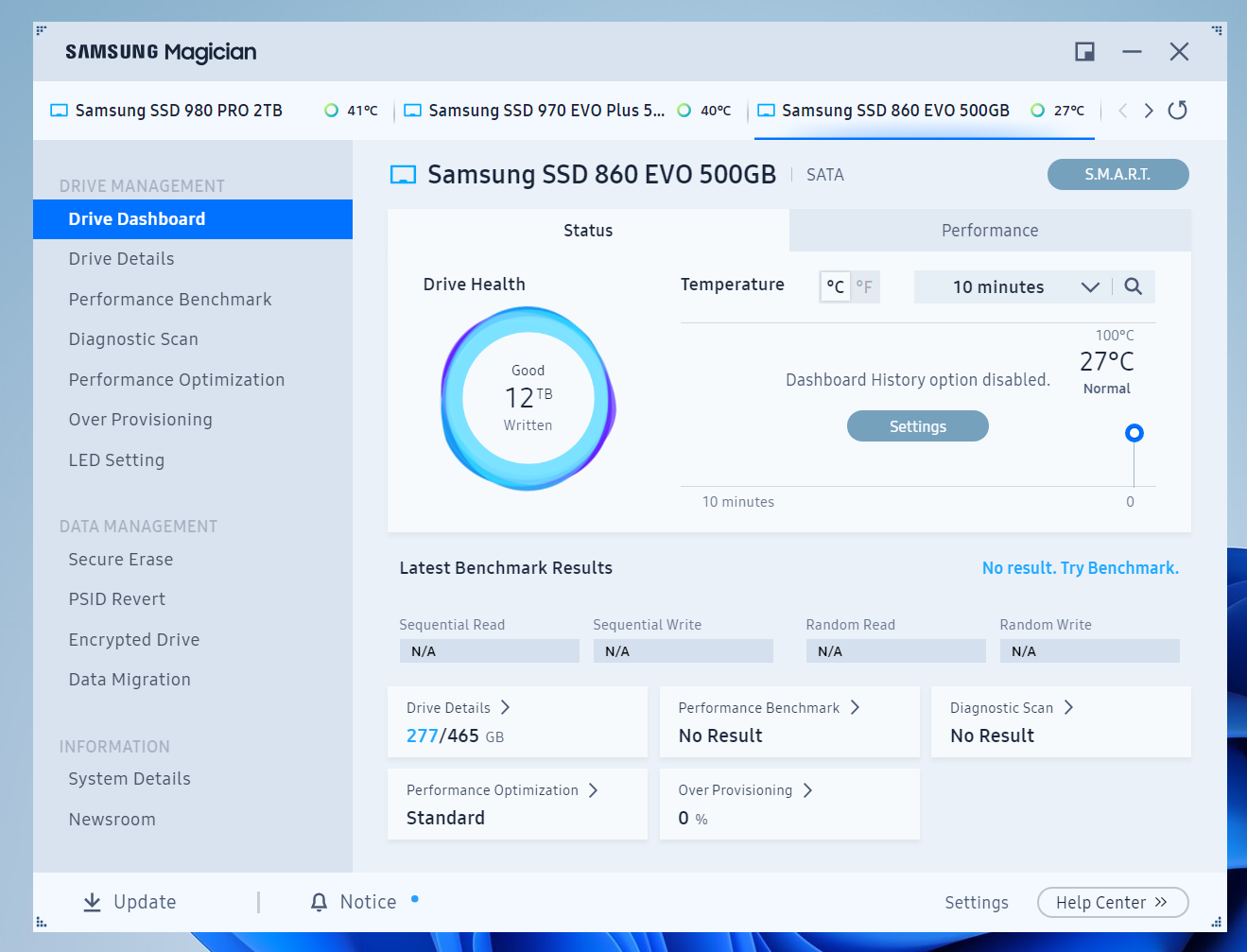Click health status circle of 970 EVO Plus tab

684,111
